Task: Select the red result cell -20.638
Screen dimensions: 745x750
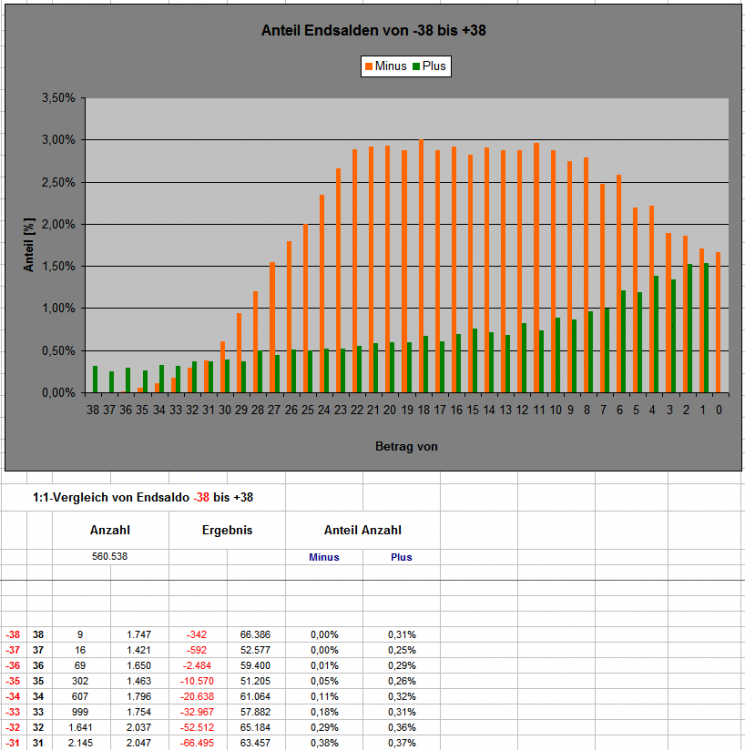Action: coord(198,696)
